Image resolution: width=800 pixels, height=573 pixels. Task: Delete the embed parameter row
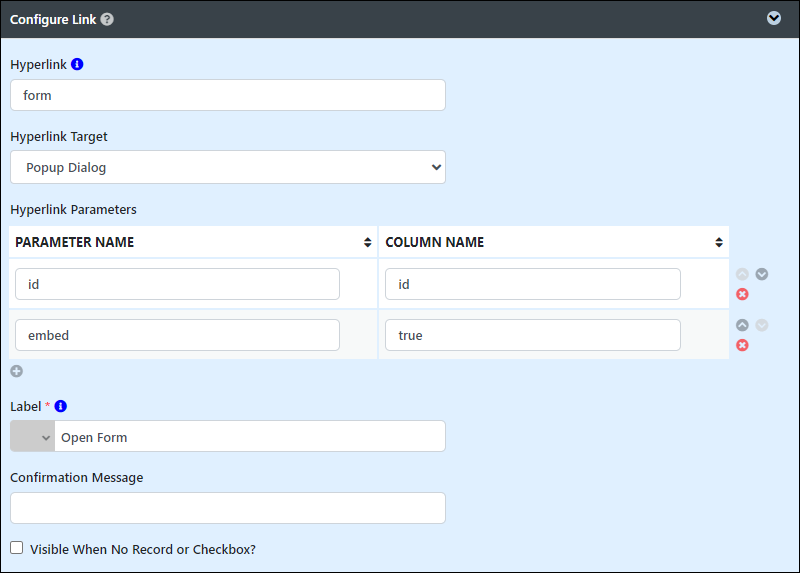(x=742, y=345)
